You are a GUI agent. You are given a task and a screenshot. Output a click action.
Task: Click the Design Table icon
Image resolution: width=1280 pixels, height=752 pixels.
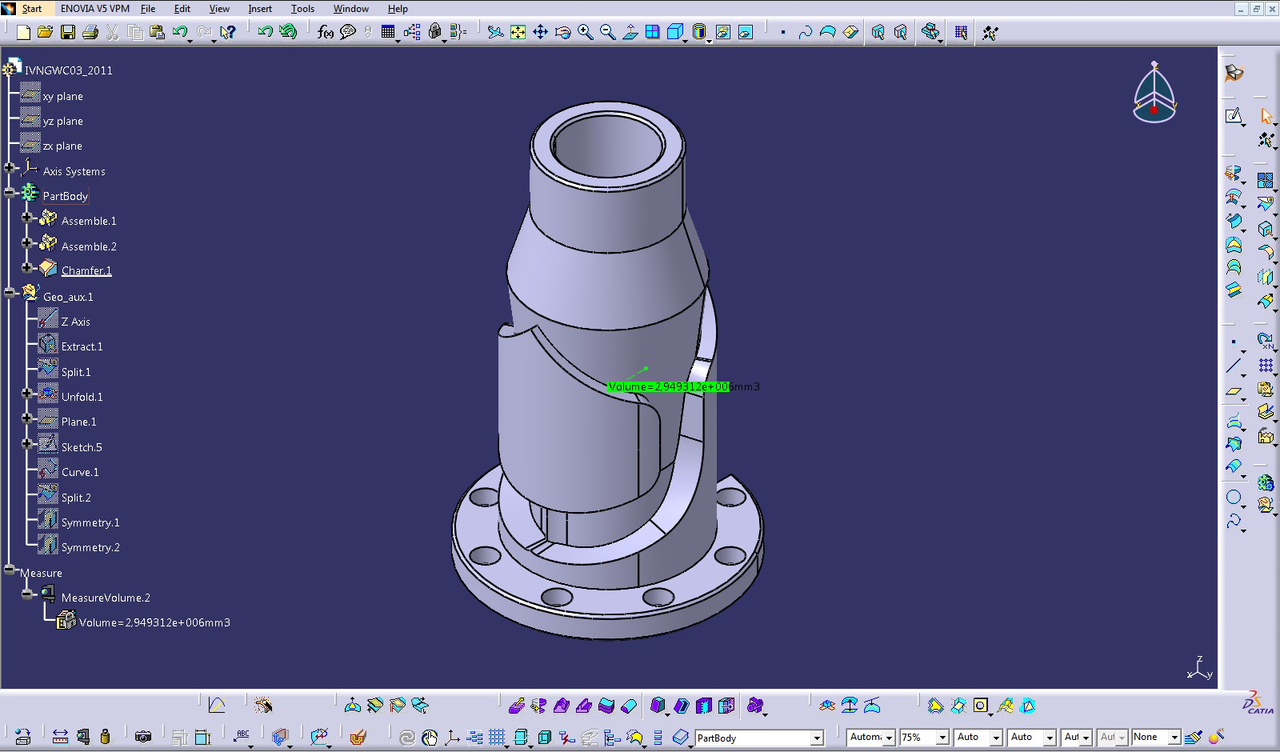(388, 32)
